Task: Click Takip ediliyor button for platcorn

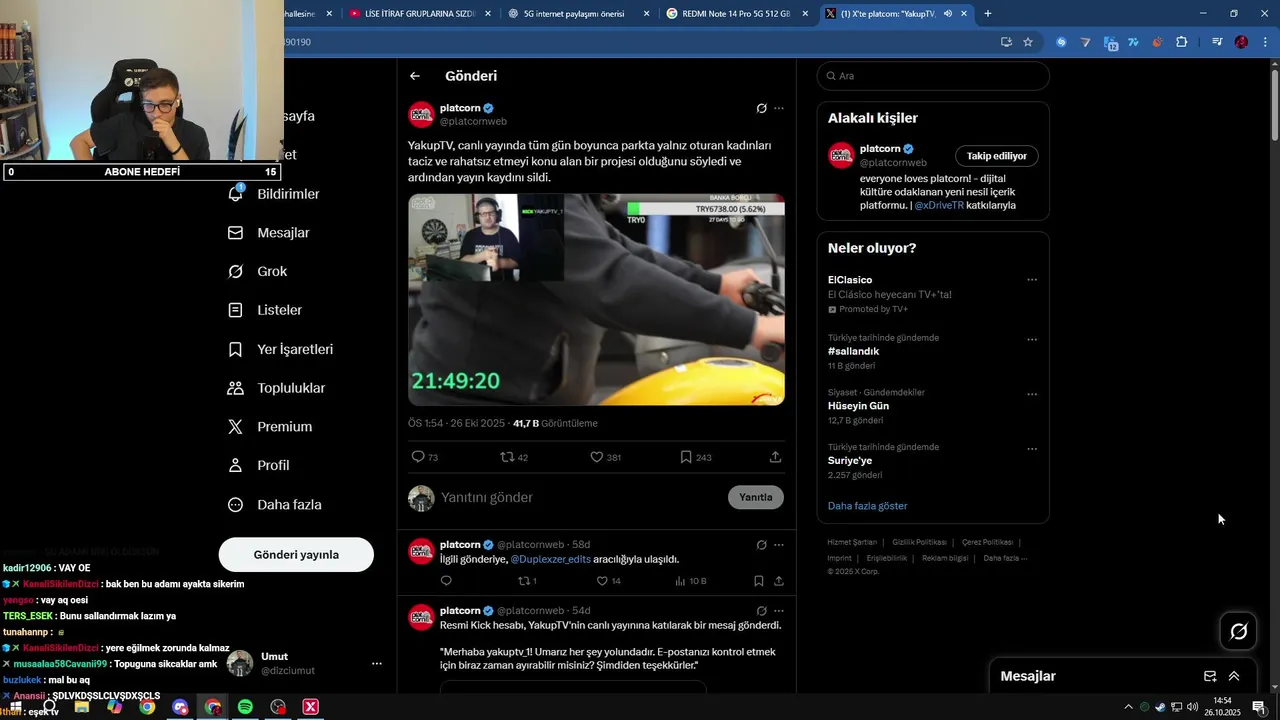Action: (997, 156)
